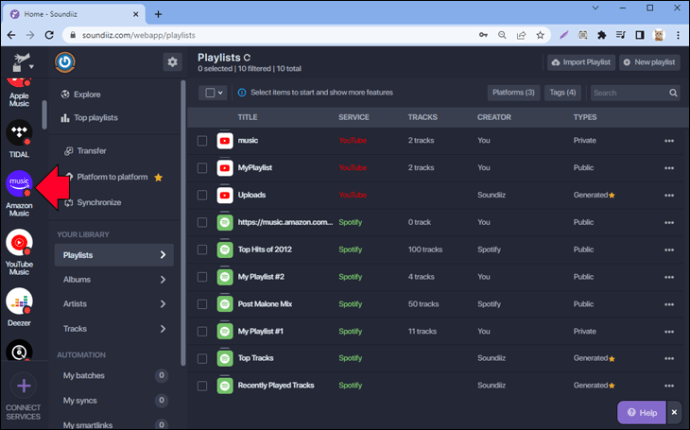The image size is (690, 430).
Task: Click YouTube icon of MyPlaylist row
Action: pyautogui.click(x=225, y=168)
